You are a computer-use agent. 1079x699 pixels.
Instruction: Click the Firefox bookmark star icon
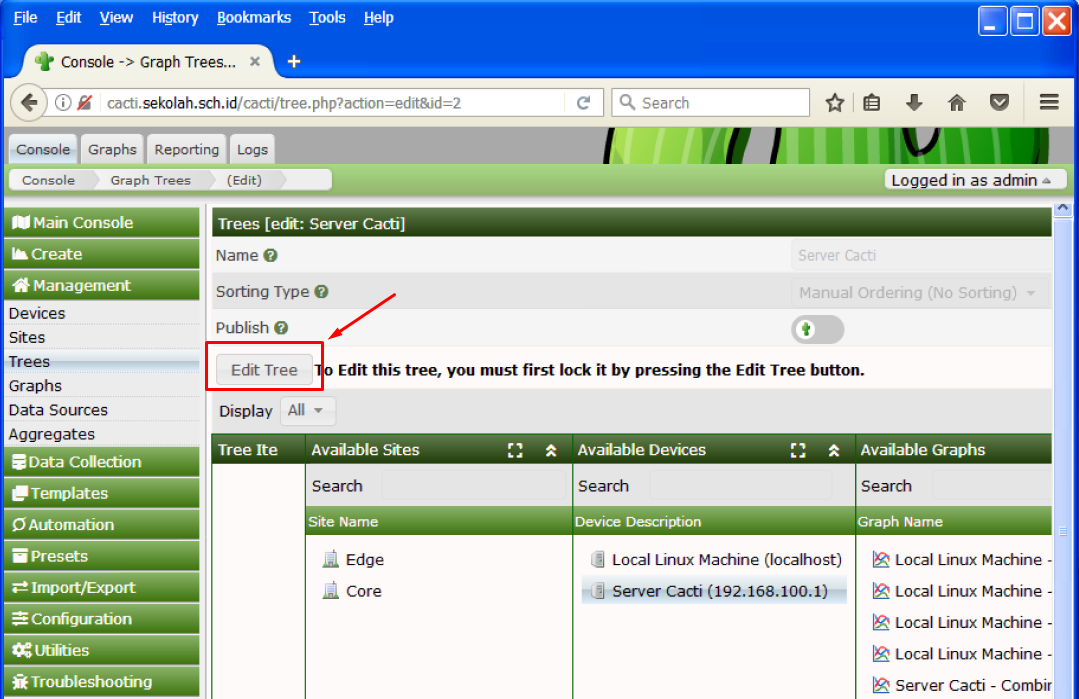(x=835, y=103)
